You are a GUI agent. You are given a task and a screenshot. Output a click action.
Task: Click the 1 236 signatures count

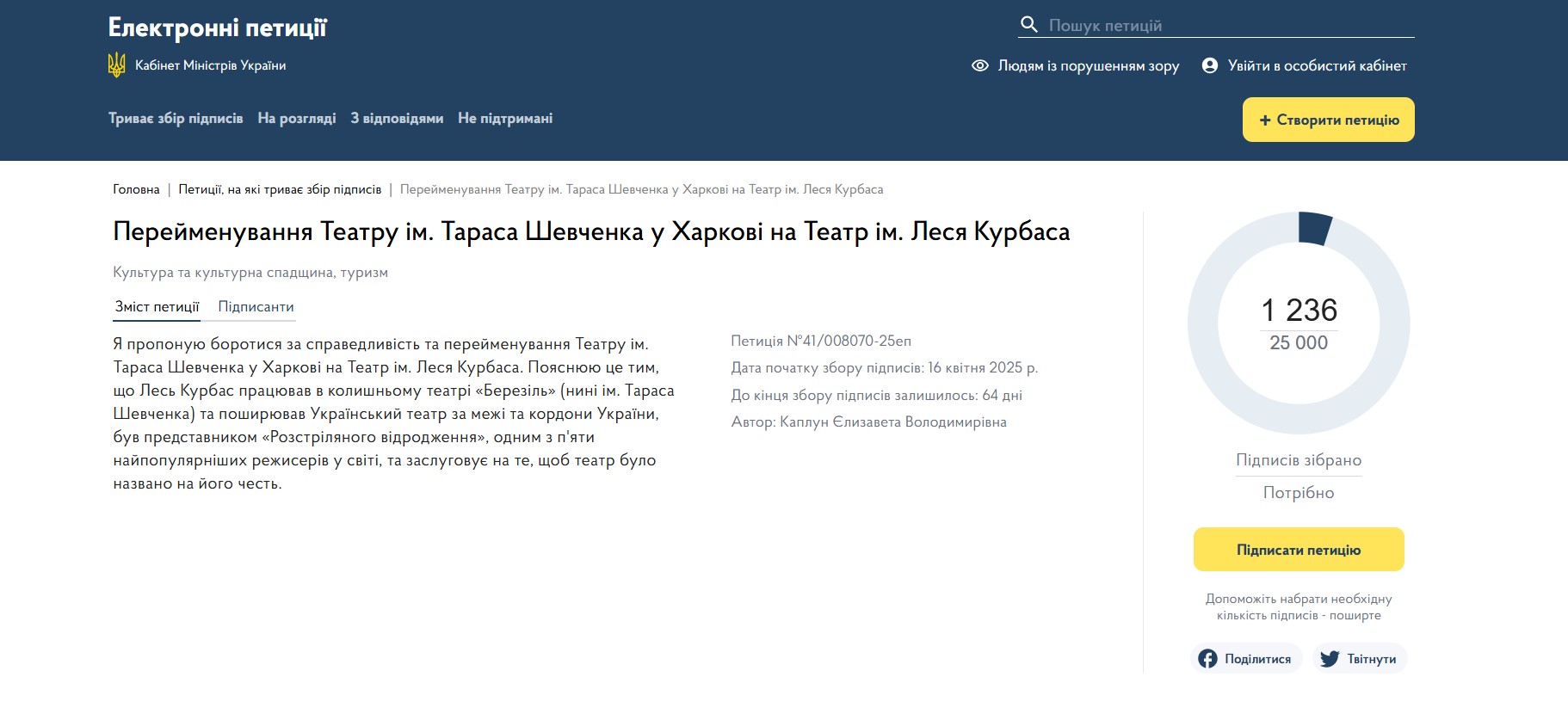point(1299,310)
